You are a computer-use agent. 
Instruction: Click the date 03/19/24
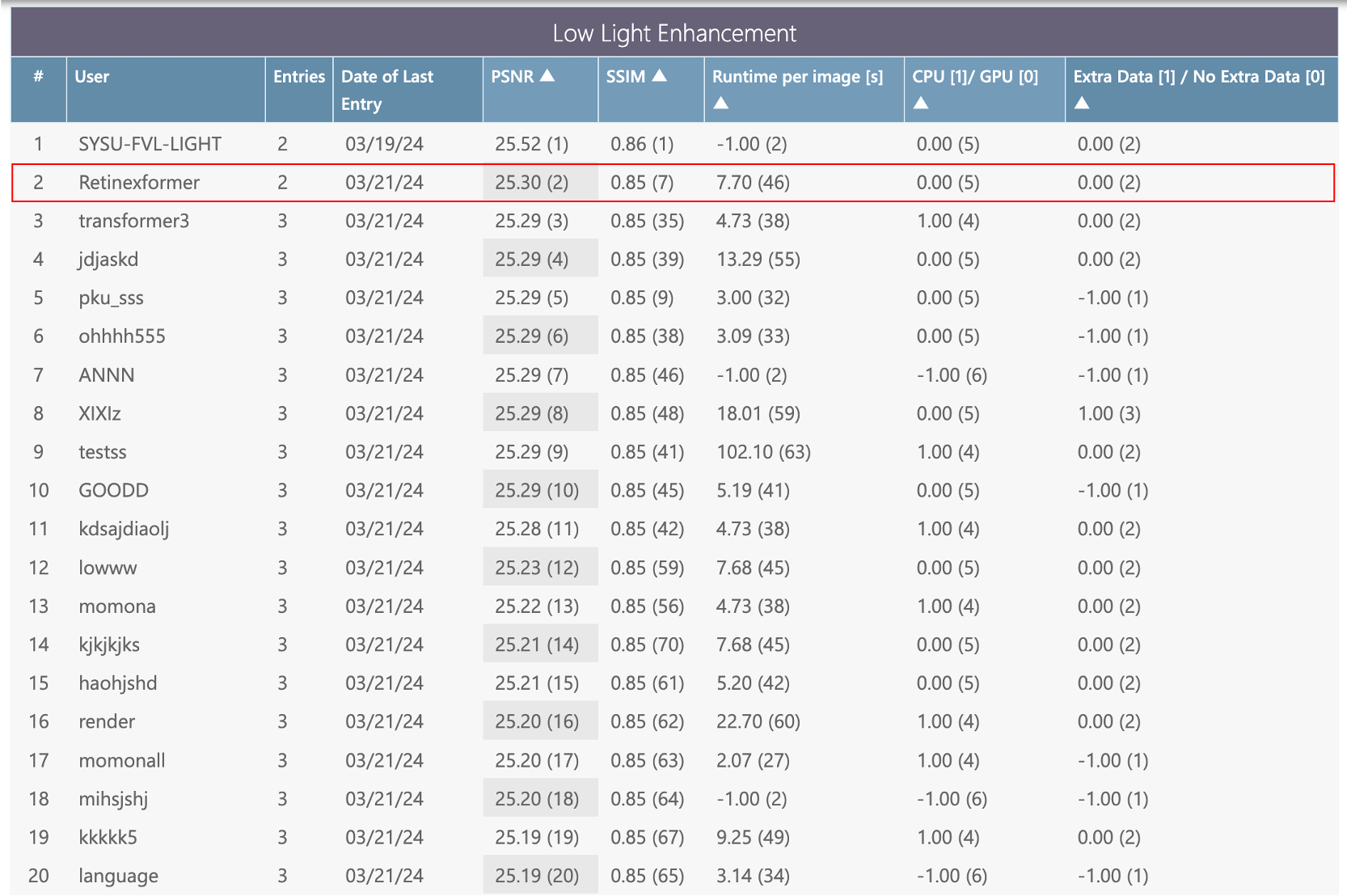[x=385, y=144]
